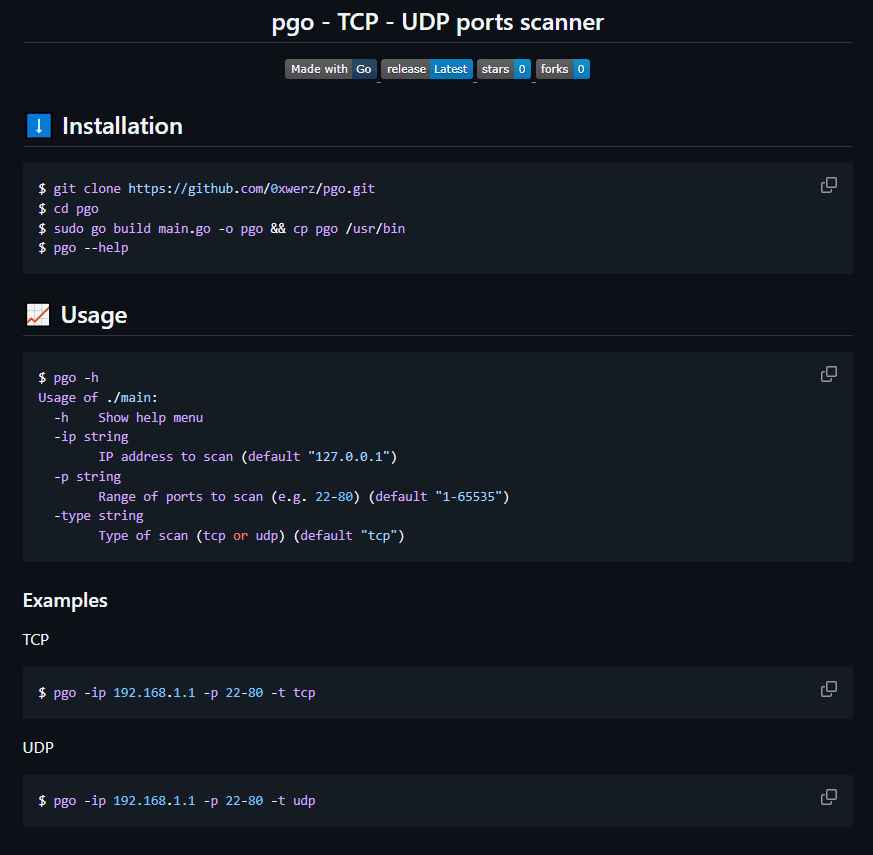Click the Installation section heading
The height and width of the screenshot is (855, 873).
[x=122, y=126]
